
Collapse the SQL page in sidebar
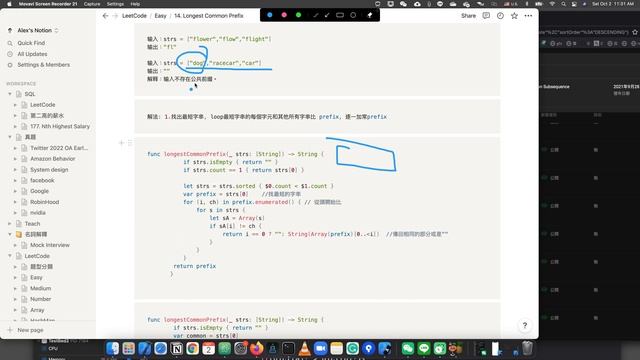[x=10, y=94]
